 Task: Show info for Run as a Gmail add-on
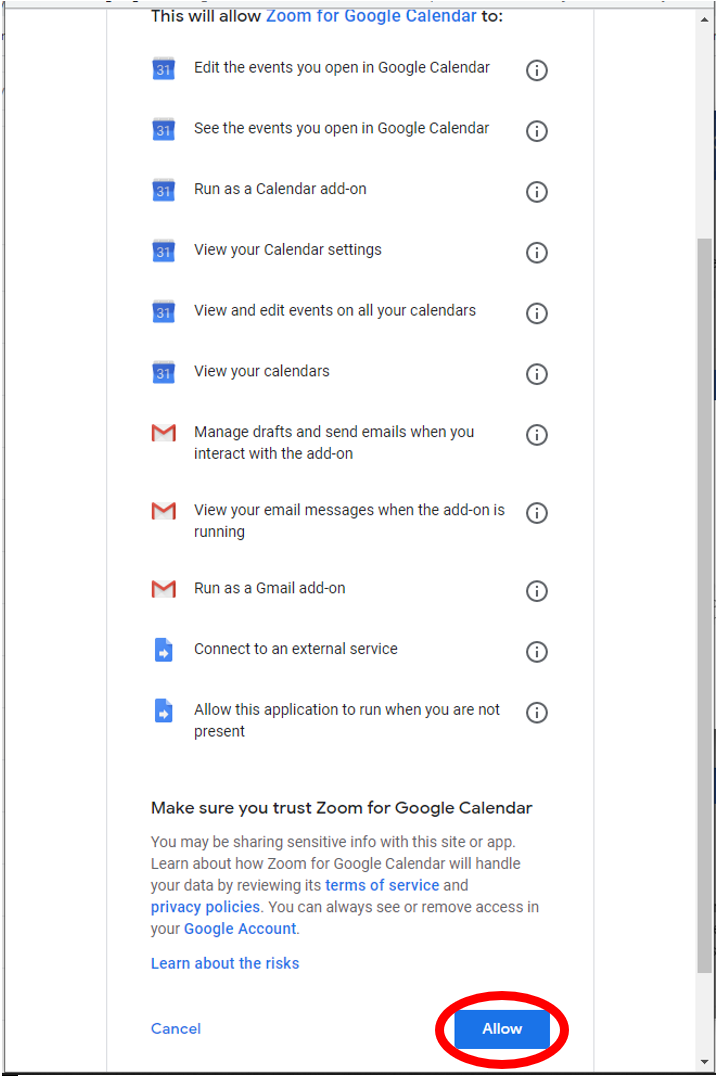coord(536,591)
